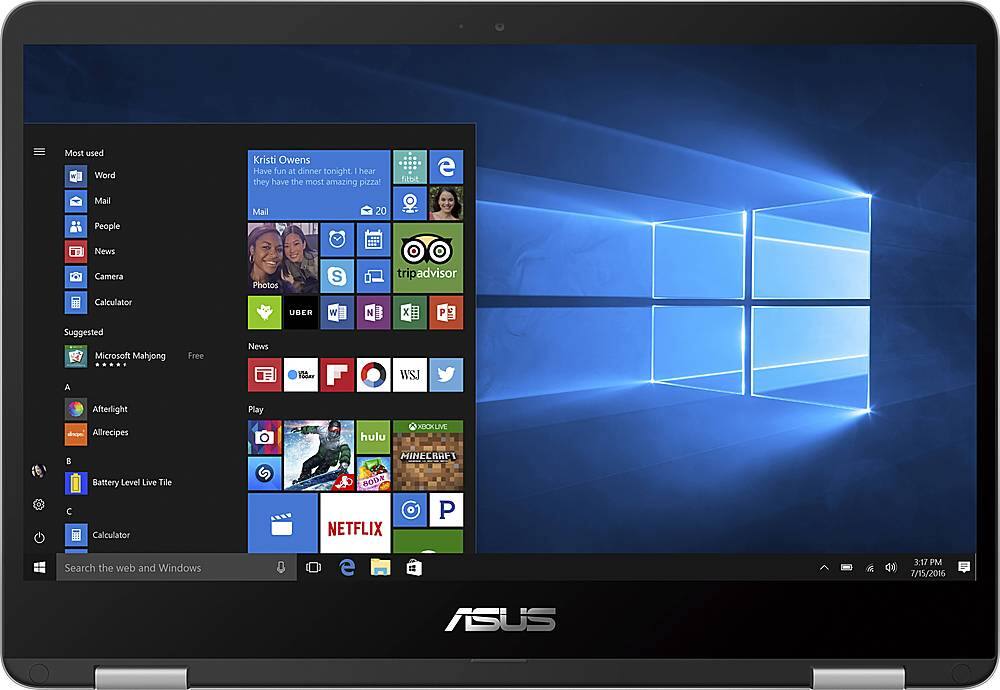Image resolution: width=1000 pixels, height=690 pixels.
Task: Open the Twitter tile in News group
Action: [x=444, y=375]
